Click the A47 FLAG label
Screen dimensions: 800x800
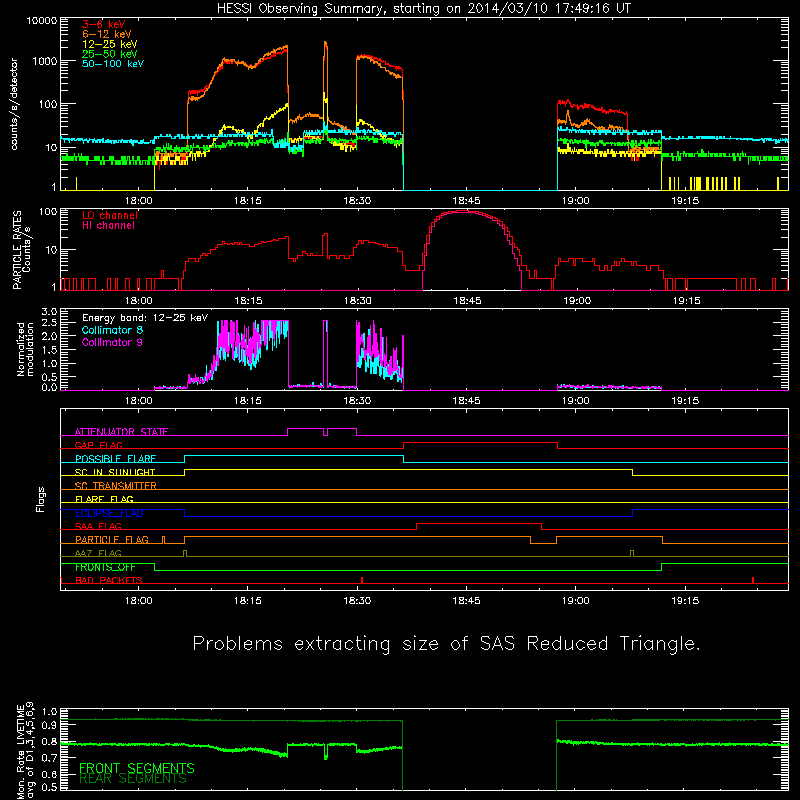click(98, 553)
